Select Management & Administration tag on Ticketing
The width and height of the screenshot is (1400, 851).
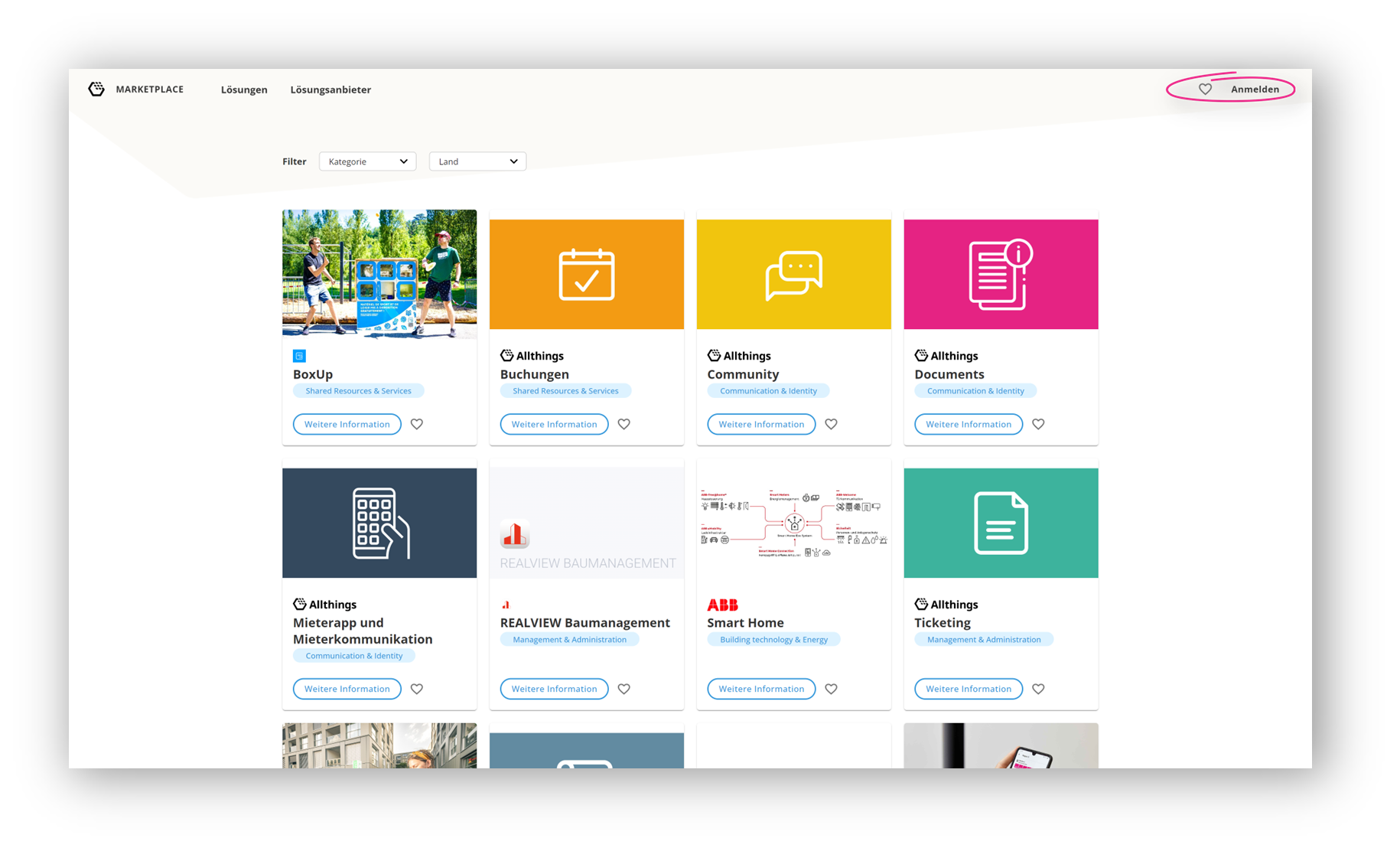pyautogui.click(x=984, y=640)
